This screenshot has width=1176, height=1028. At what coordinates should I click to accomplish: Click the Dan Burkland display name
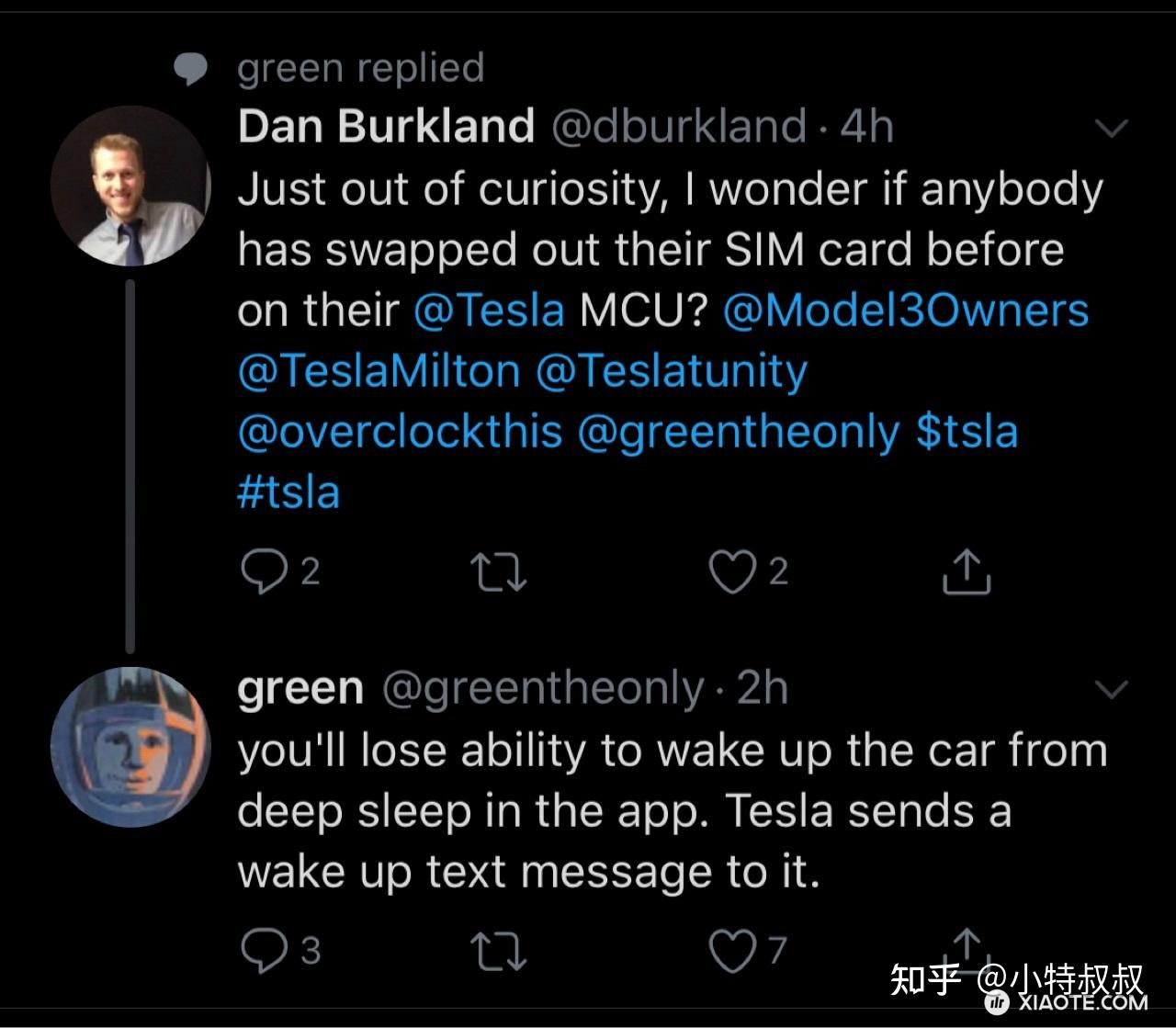386,126
